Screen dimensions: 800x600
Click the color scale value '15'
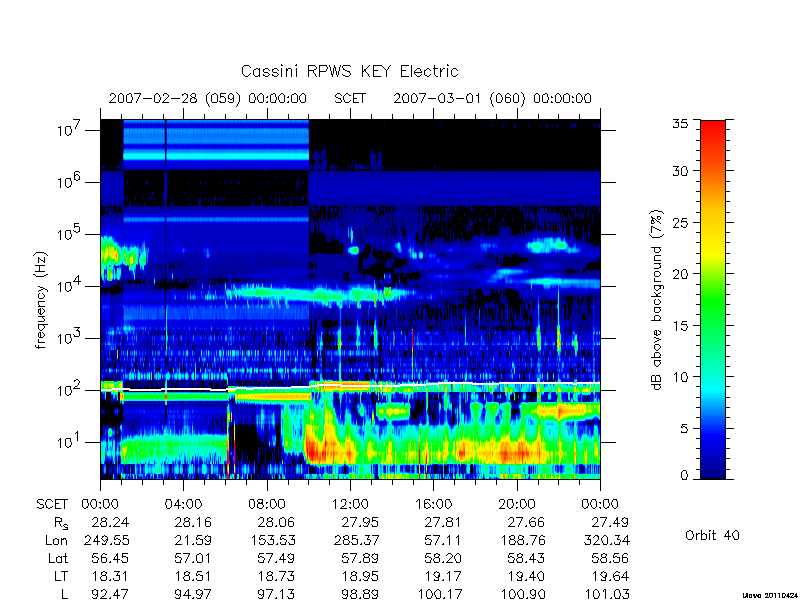click(680, 326)
